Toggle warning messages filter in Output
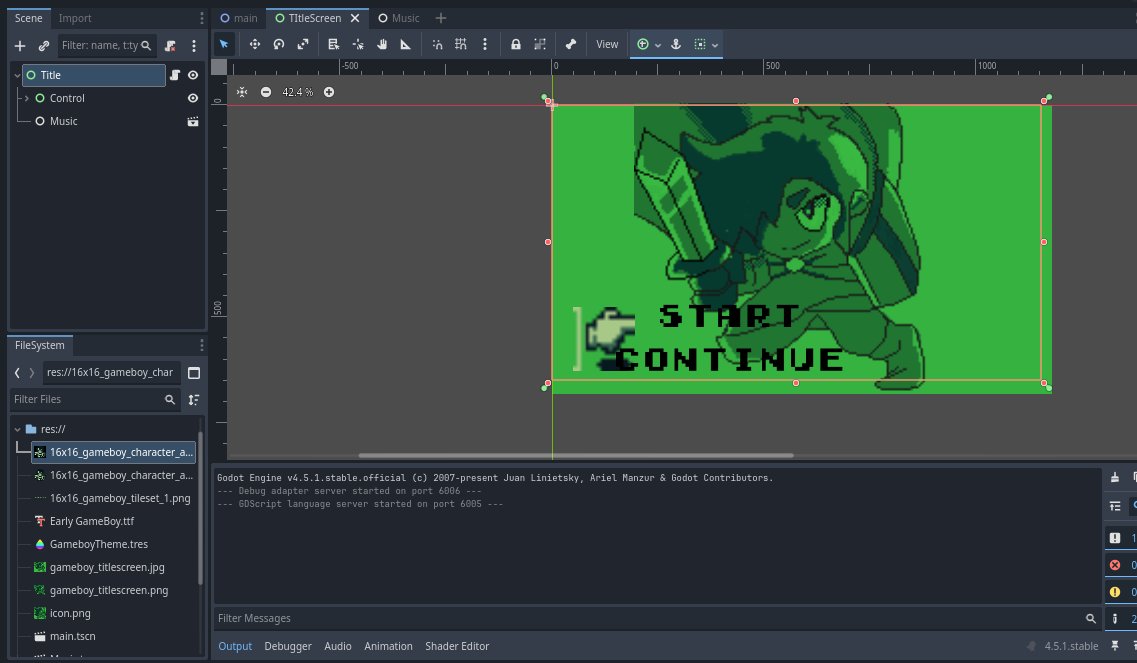Viewport: 1137px width, 663px height. (x=1120, y=592)
